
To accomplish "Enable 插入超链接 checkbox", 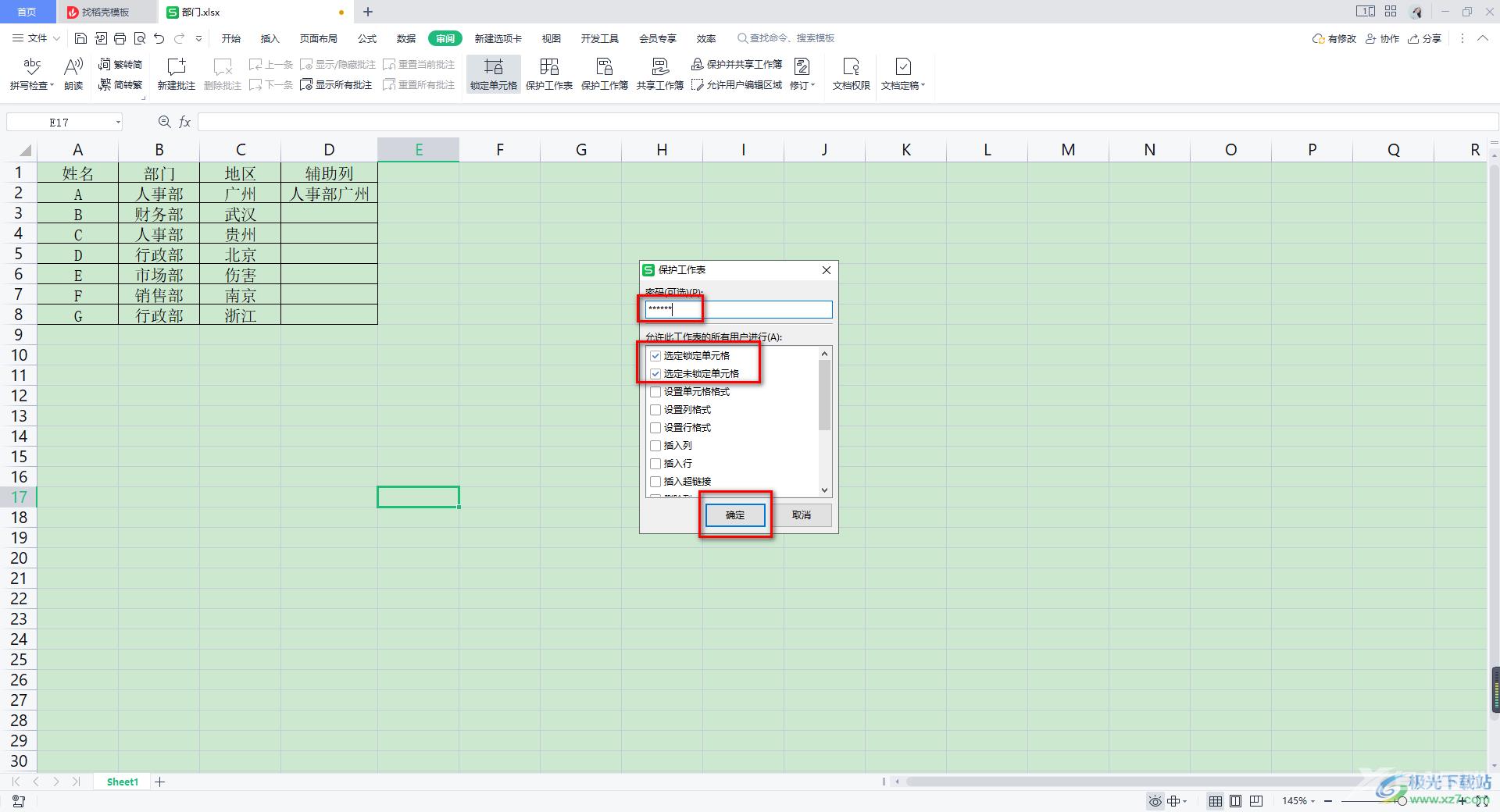I will pyautogui.click(x=655, y=481).
